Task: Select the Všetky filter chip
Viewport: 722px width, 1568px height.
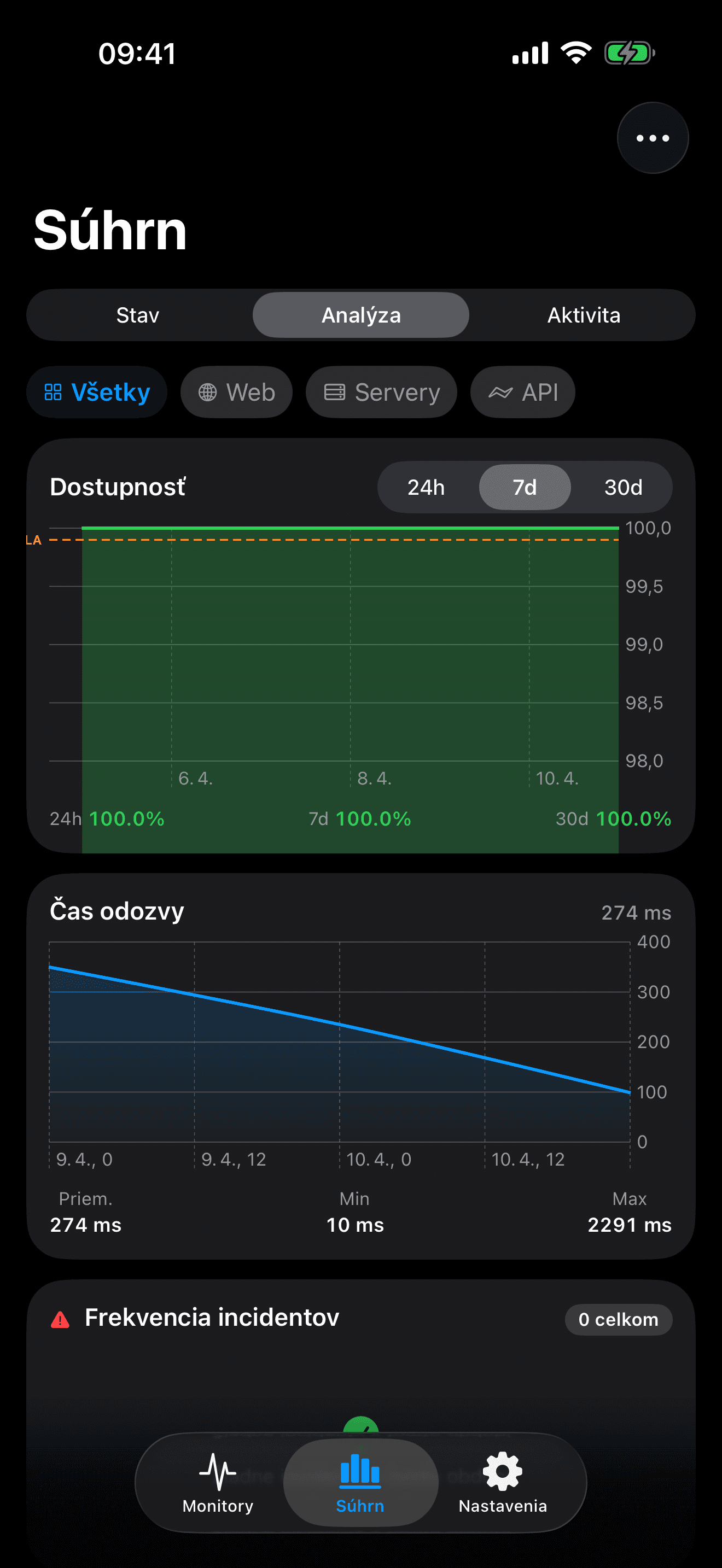Action: tap(97, 392)
